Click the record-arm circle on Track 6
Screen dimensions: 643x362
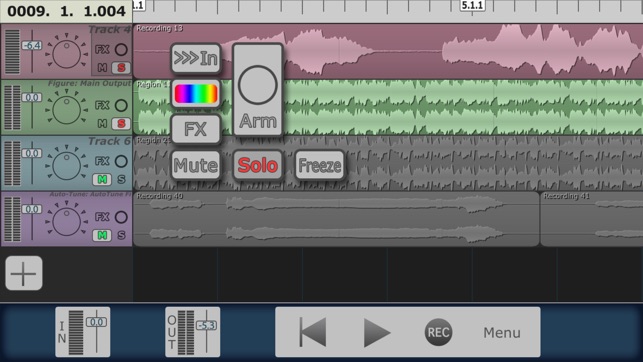[121, 161]
